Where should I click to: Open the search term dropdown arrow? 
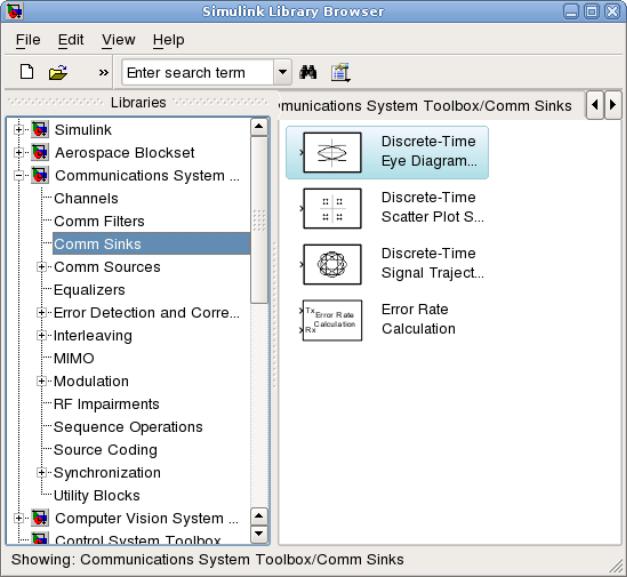(282, 72)
